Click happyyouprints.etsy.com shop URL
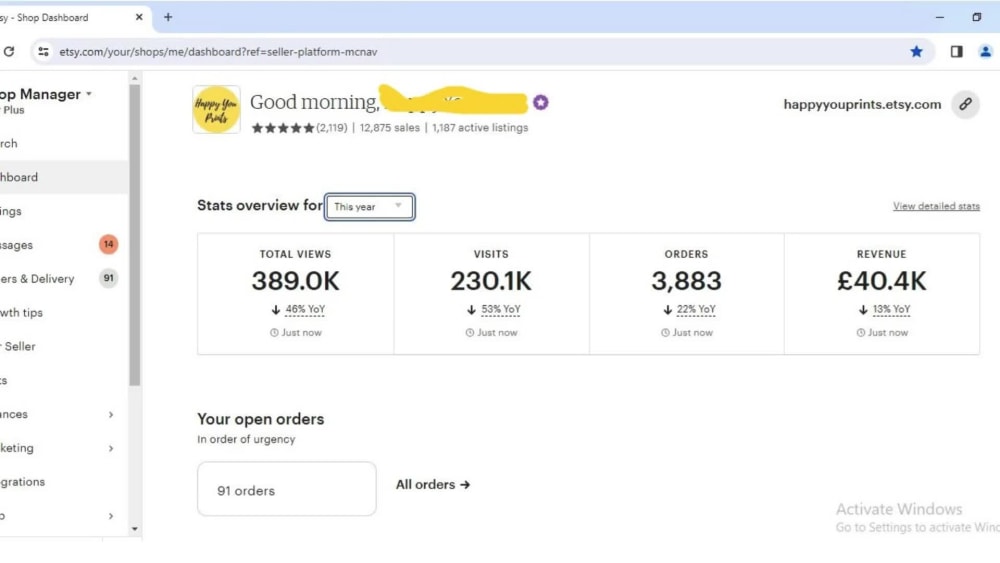The width and height of the screenshot is (1000, 563). tap(862, 104)
